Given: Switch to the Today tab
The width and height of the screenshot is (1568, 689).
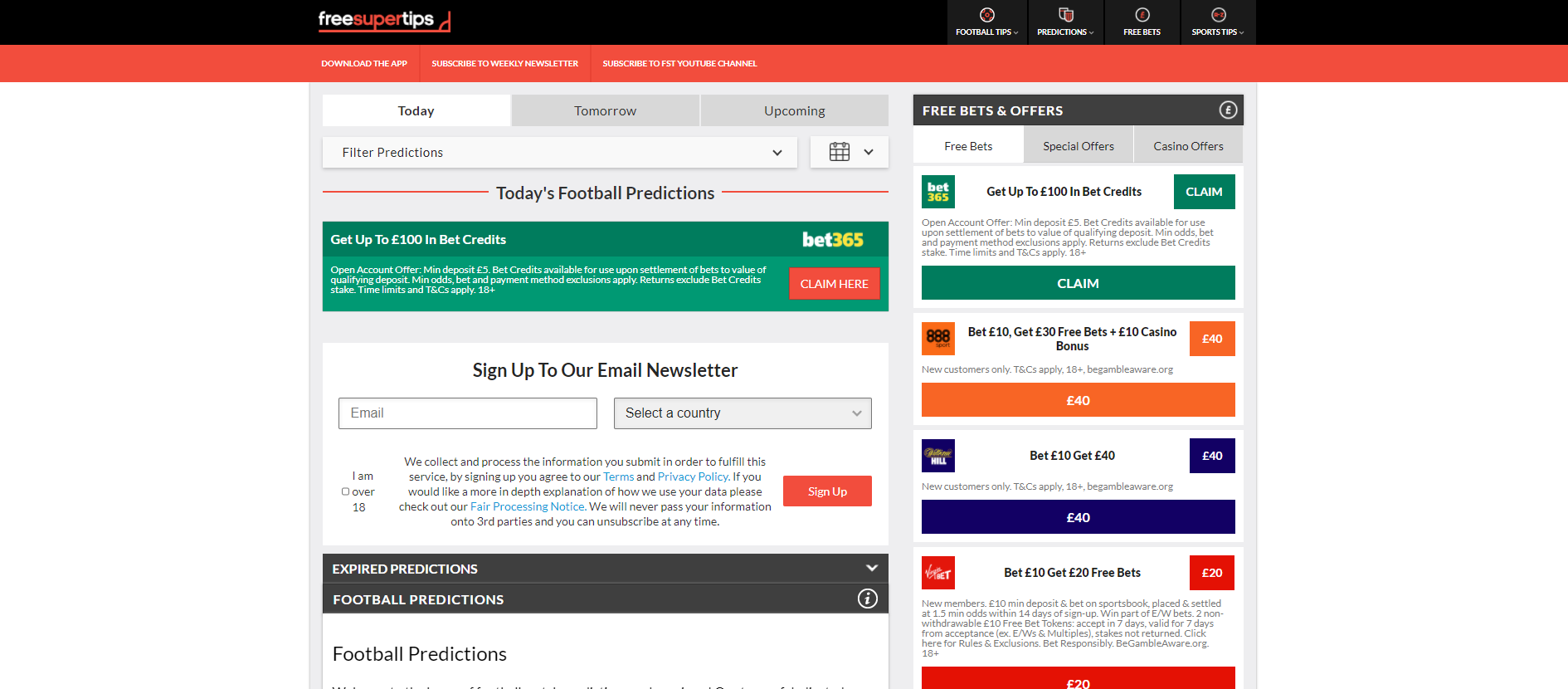Looking at the screenshot, I should tap(416, 110).
